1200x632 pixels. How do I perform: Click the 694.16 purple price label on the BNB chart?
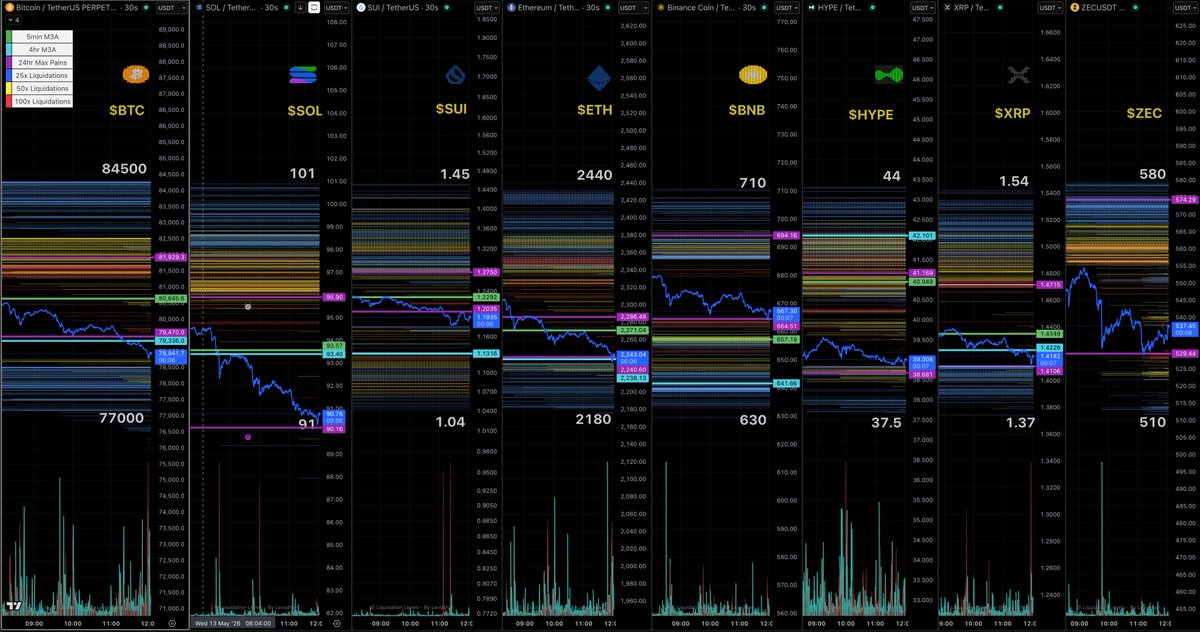click(x=786, y=235)
